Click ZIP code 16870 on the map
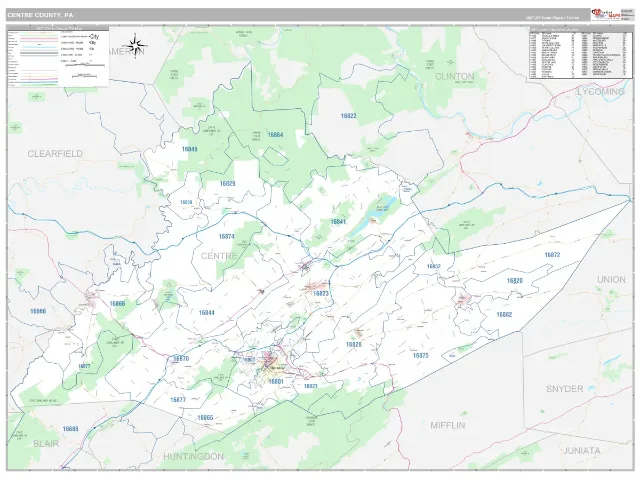This screenshot has height=480, width=640. 181,359
